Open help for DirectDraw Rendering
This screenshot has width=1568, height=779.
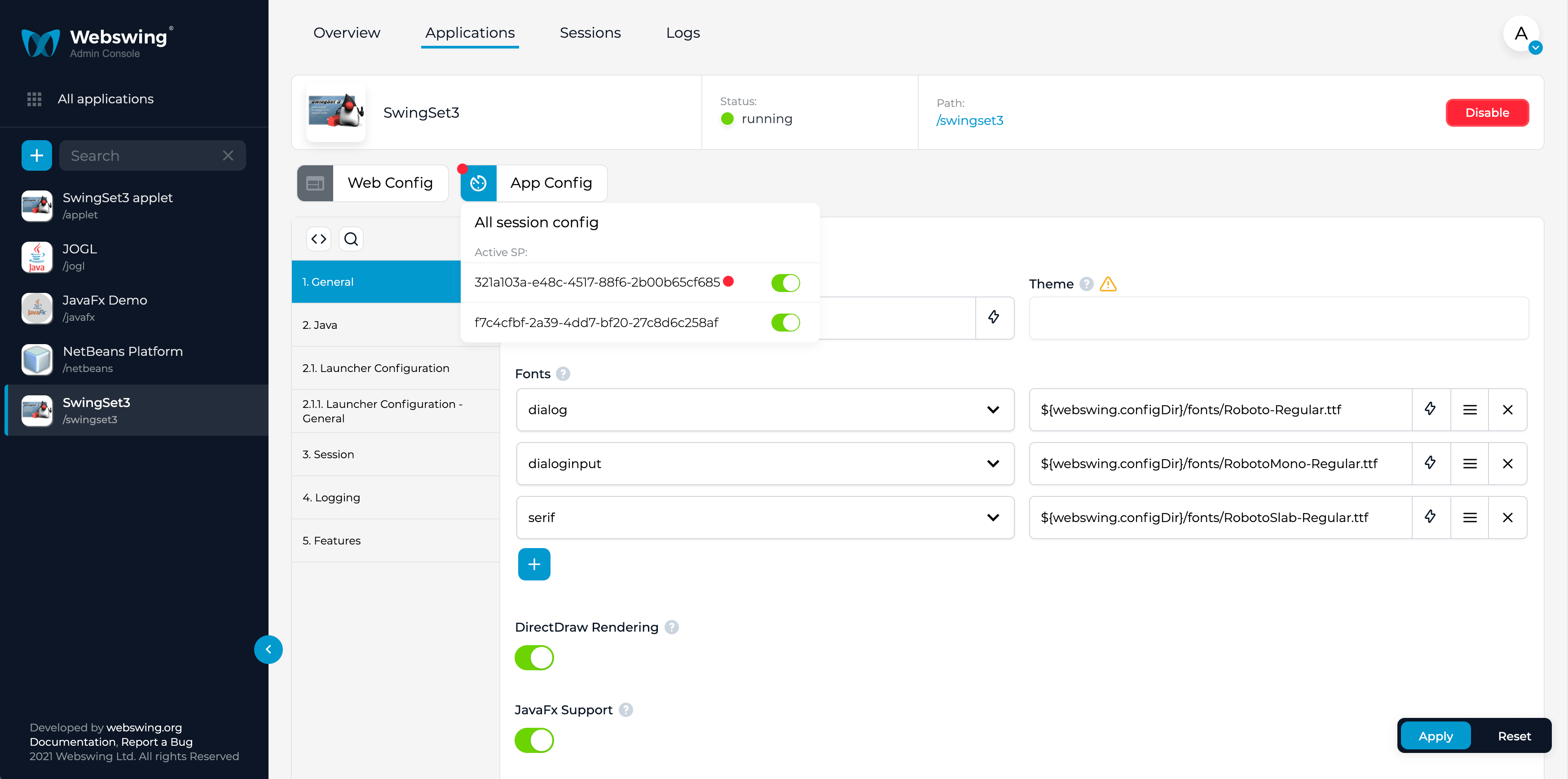pos(671,627)
